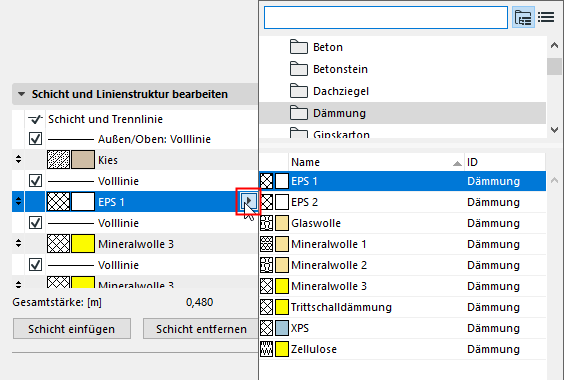Toggle Volllinie checkbox below EPS 1
This screenshot has height=380, width=564.
point(35,223)
